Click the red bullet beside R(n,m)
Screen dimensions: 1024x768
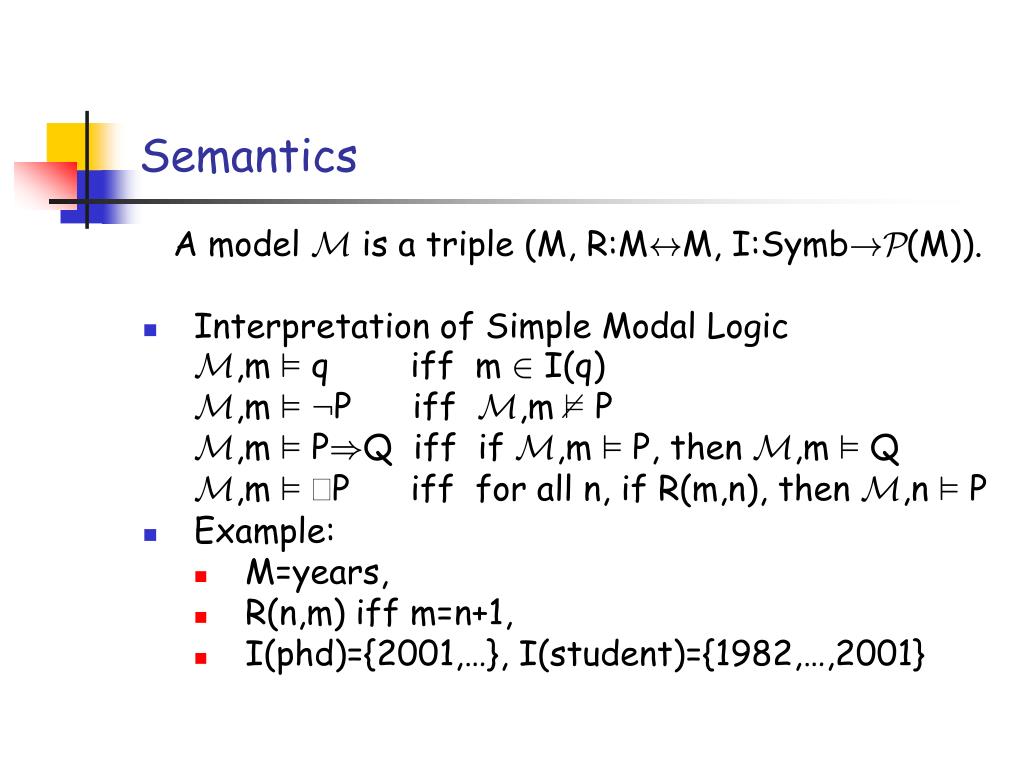pyautogui.click(x=200, y=616)
